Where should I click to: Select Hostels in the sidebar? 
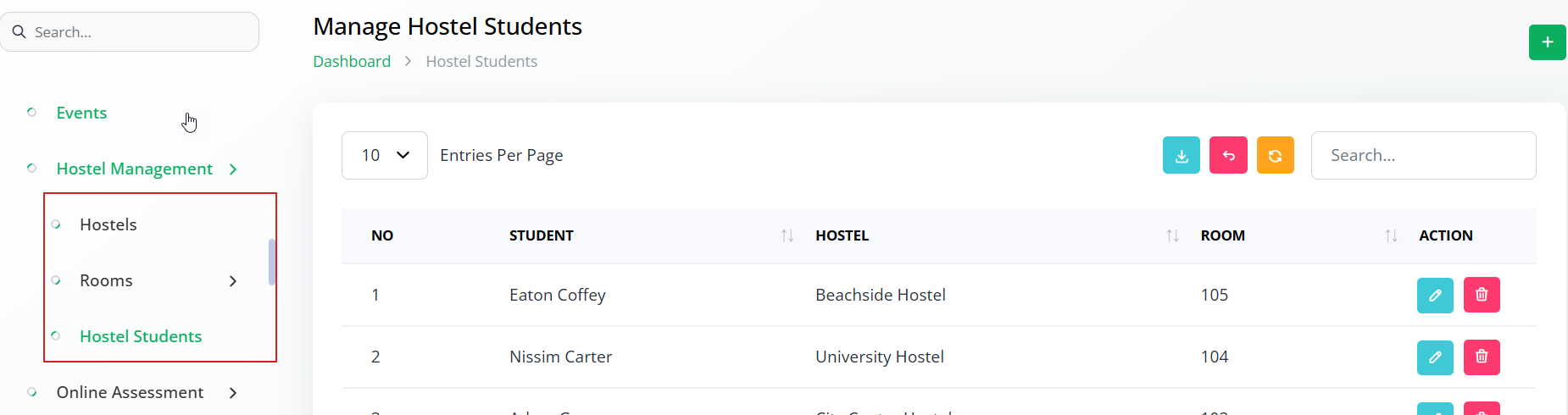click(x=108, y=224)
